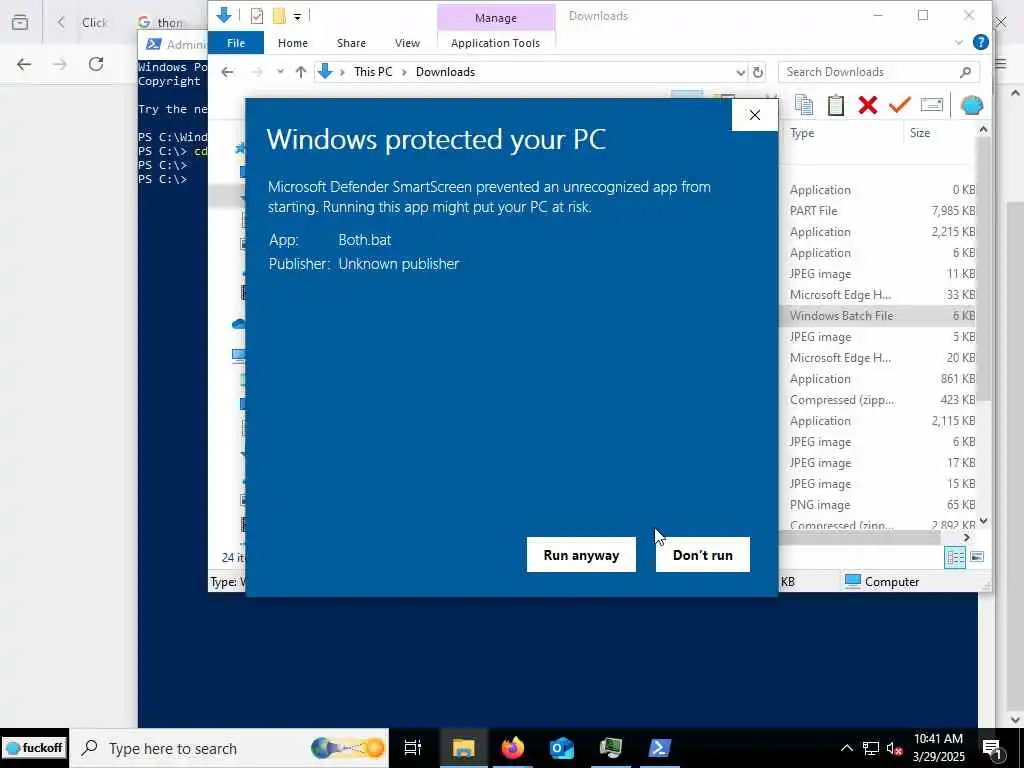
Task: Close the Windows protected your PC dialog
Action: click(x=754, y=115)
